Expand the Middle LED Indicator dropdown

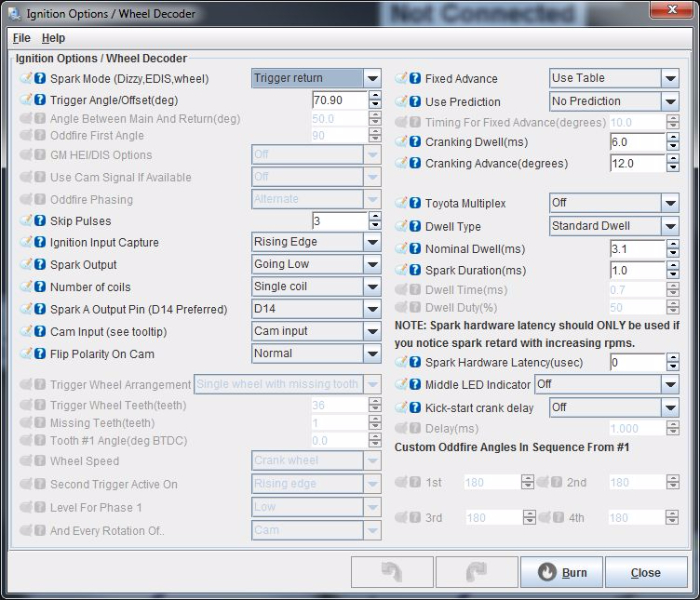point(669,384)
